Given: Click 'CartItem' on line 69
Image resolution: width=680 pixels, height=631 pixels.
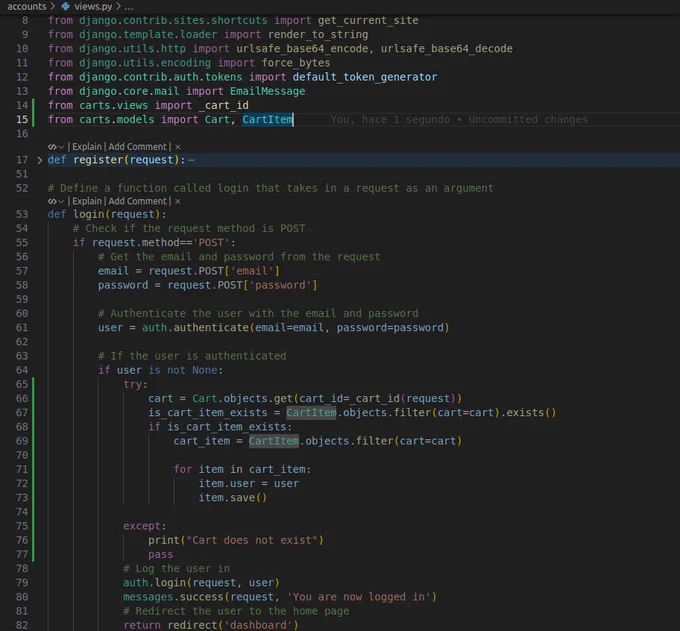Looking at the screenshot, I should click(274, 441).
